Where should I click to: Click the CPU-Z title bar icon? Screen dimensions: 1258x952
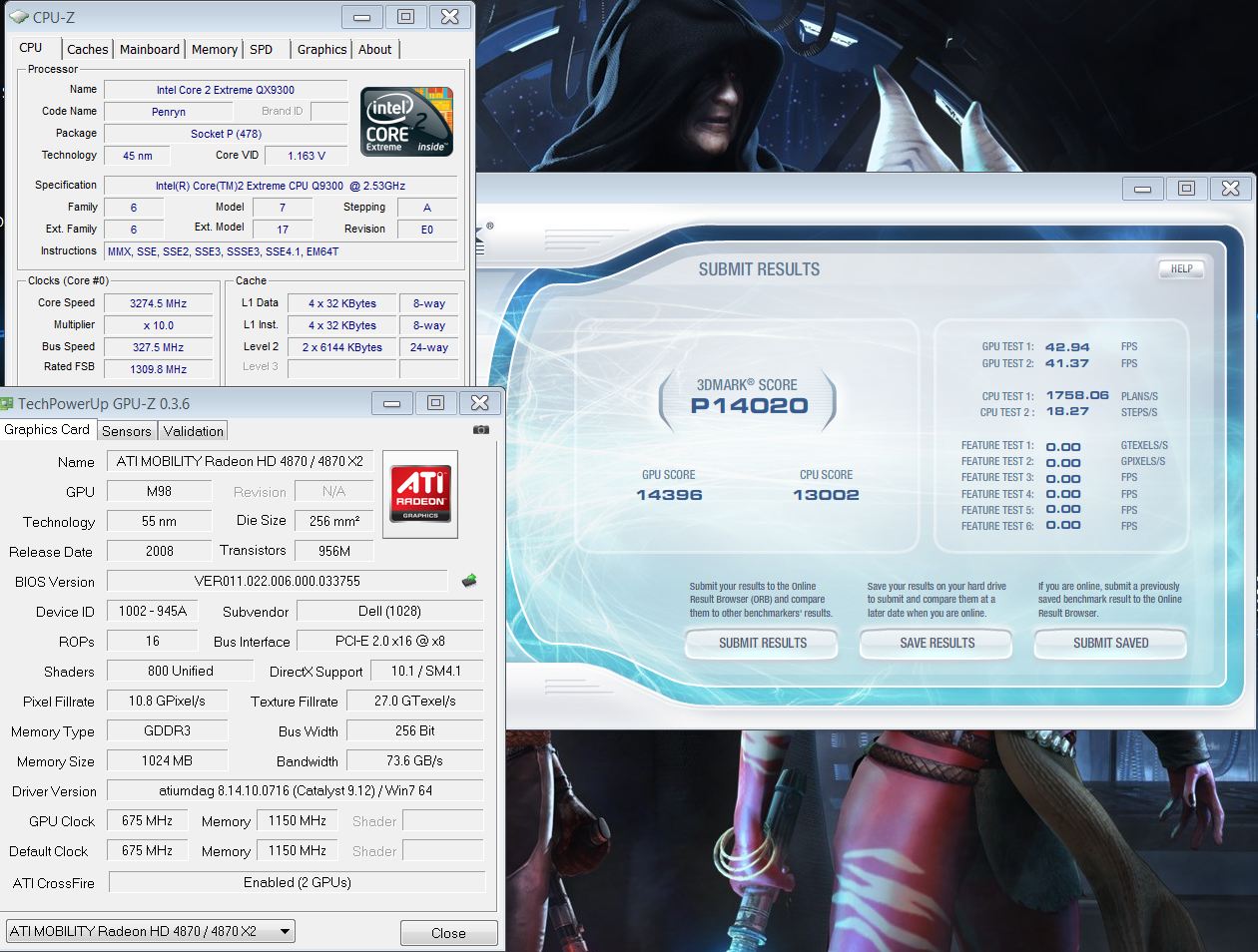(x=18, y=17)
